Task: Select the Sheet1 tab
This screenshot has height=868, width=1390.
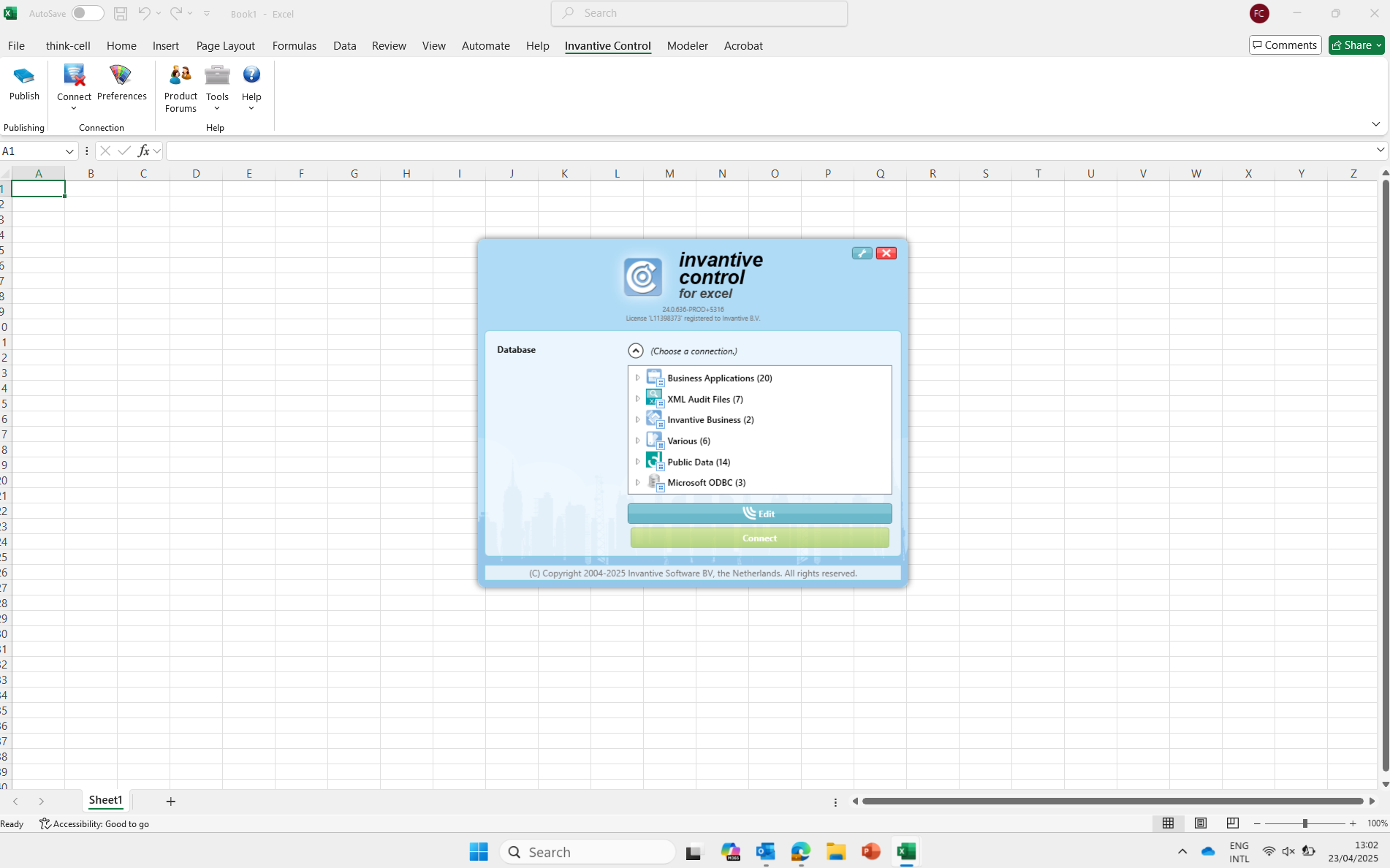Action: [106, 801]
